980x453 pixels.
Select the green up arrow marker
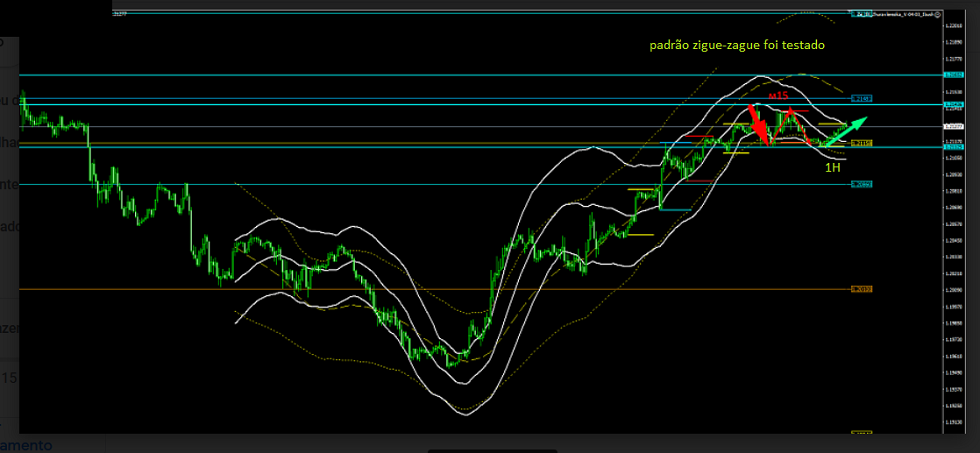[x=845, y=128]
